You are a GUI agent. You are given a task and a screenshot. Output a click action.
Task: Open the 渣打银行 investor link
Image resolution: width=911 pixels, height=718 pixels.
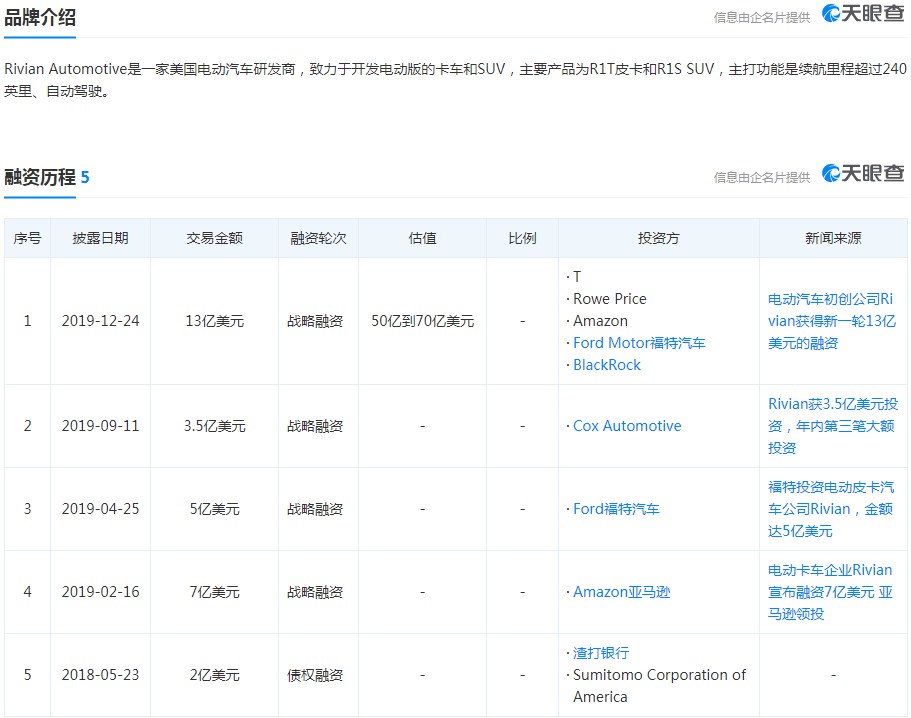(x=601, y=653)
